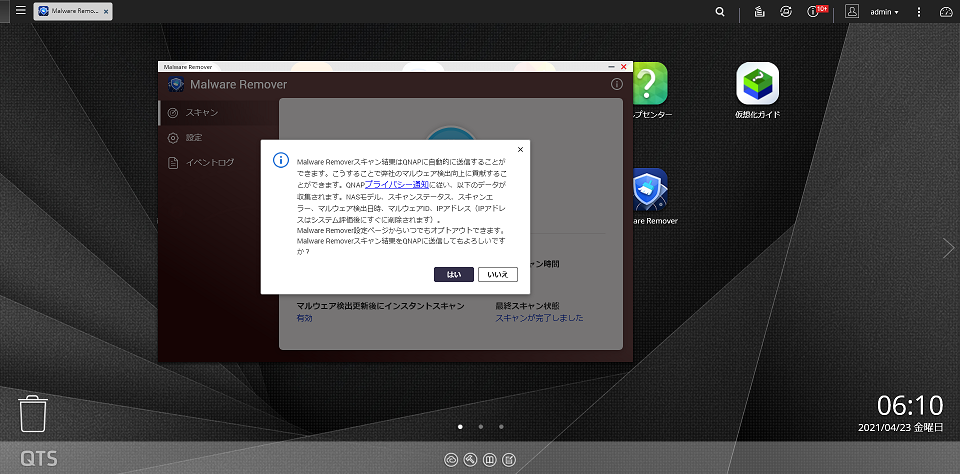The image size is (960, 474).
Task: Minimize the Malware Remover window
Action: click(611, 66)
